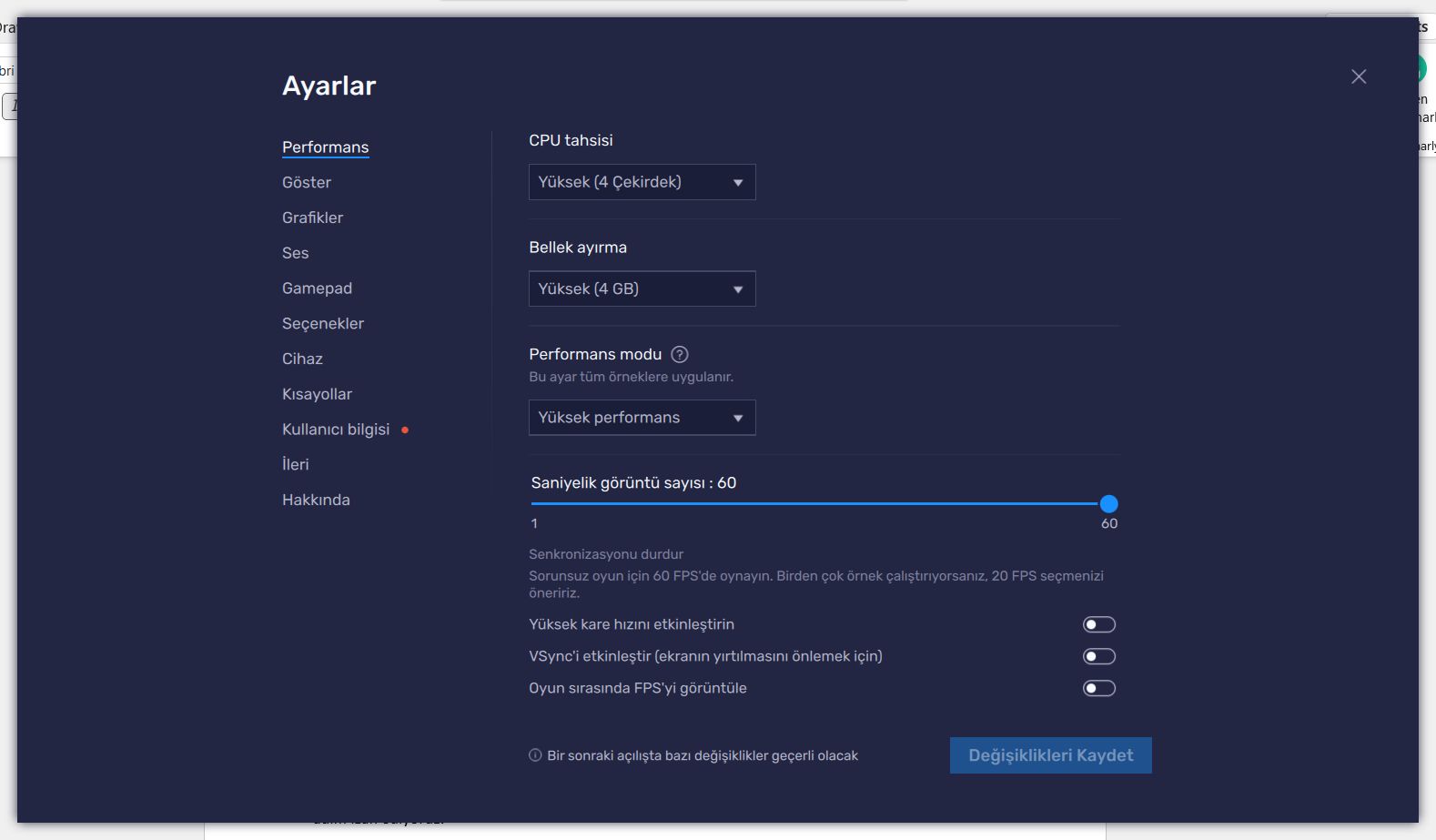This screenshot has height=840, width=1436.
Task: Switch to Kısayollar section
Action: [x=317, y=394]
